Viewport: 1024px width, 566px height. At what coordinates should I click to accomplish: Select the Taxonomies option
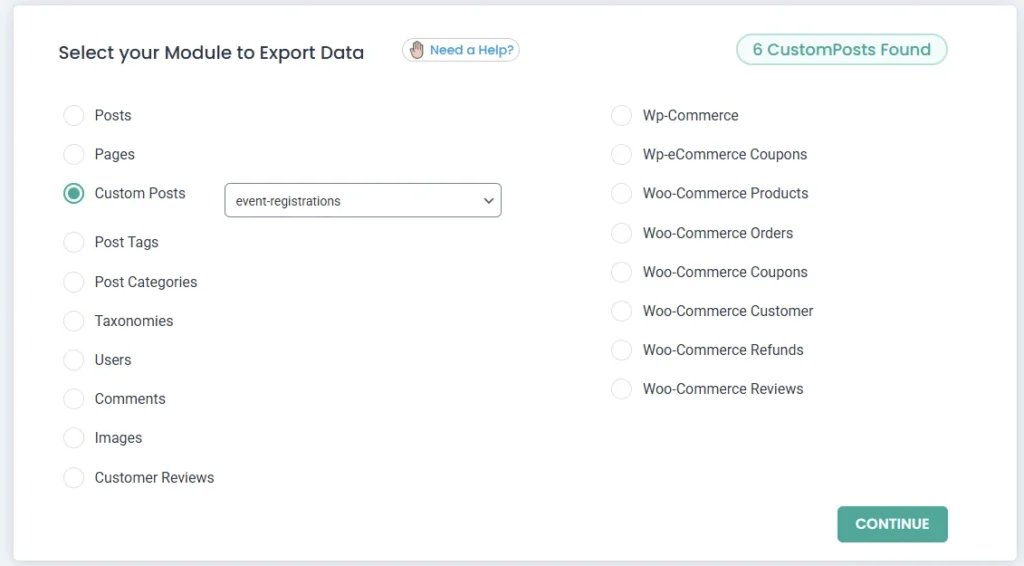[x=74, y=322]
